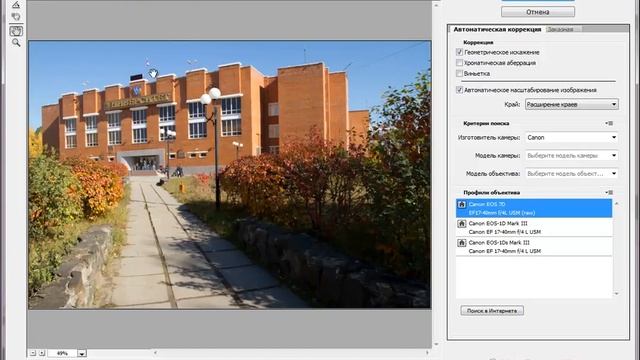Image resolution: width=640 pixels, height=360 pixels.
Task: Enable the Хроматическая аберрация checkbox
Action: tap(459, 63)
